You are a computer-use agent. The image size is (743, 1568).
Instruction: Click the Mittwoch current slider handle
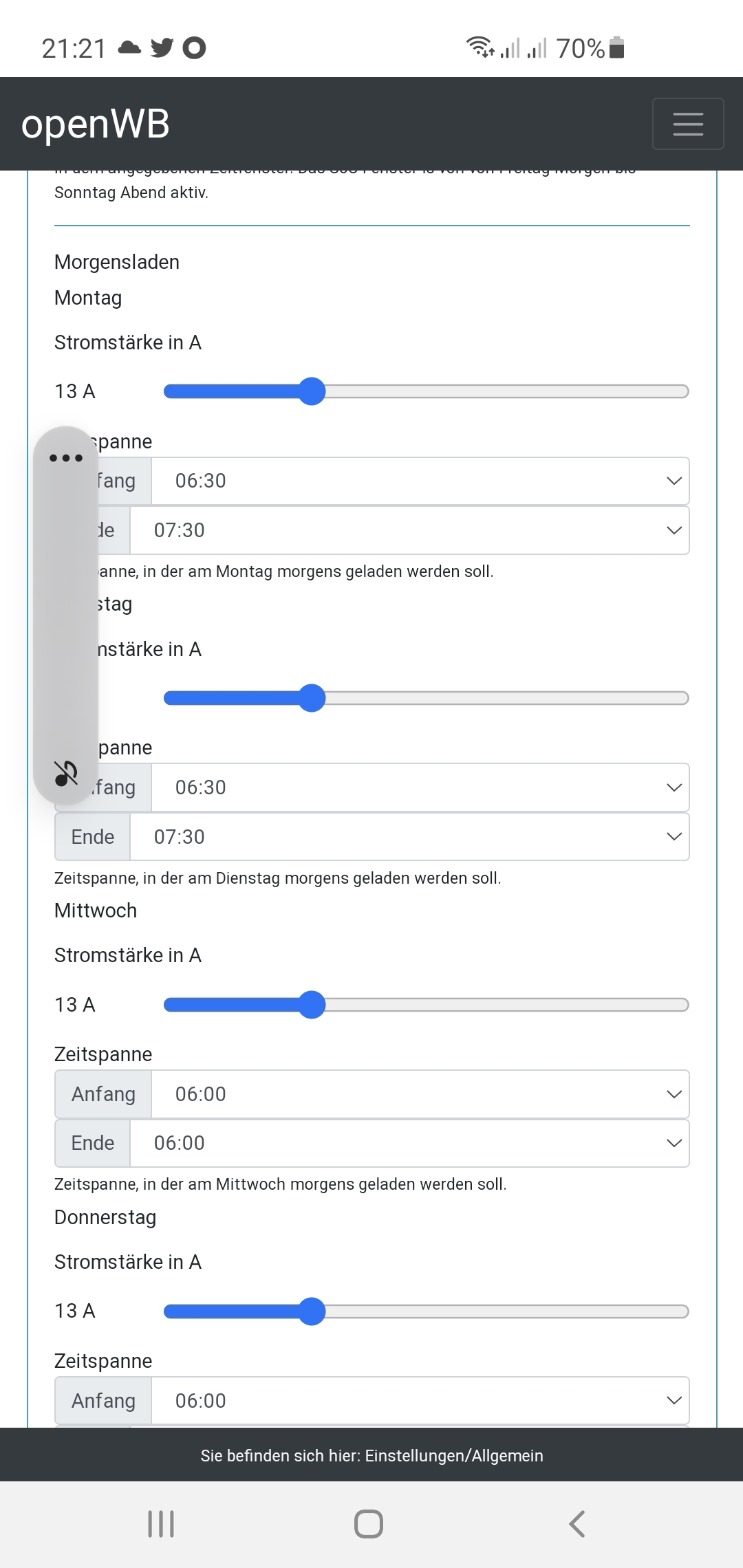[x=312, y=1005]
